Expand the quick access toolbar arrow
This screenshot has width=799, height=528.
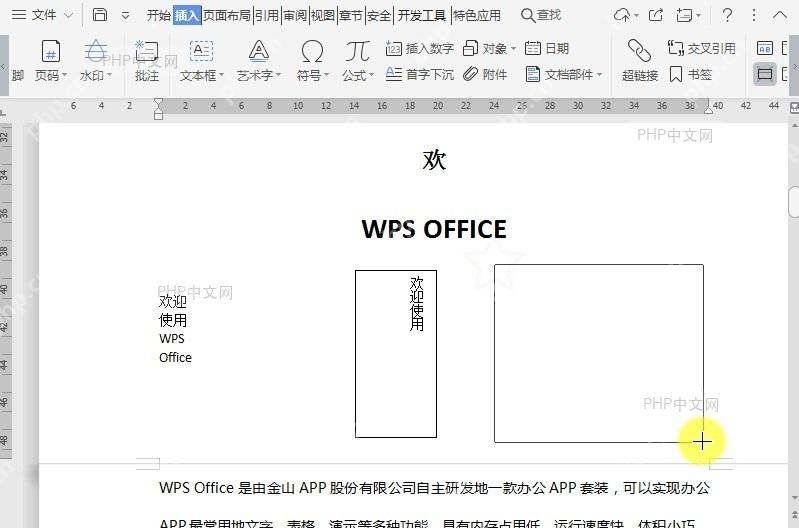(125, 16)
